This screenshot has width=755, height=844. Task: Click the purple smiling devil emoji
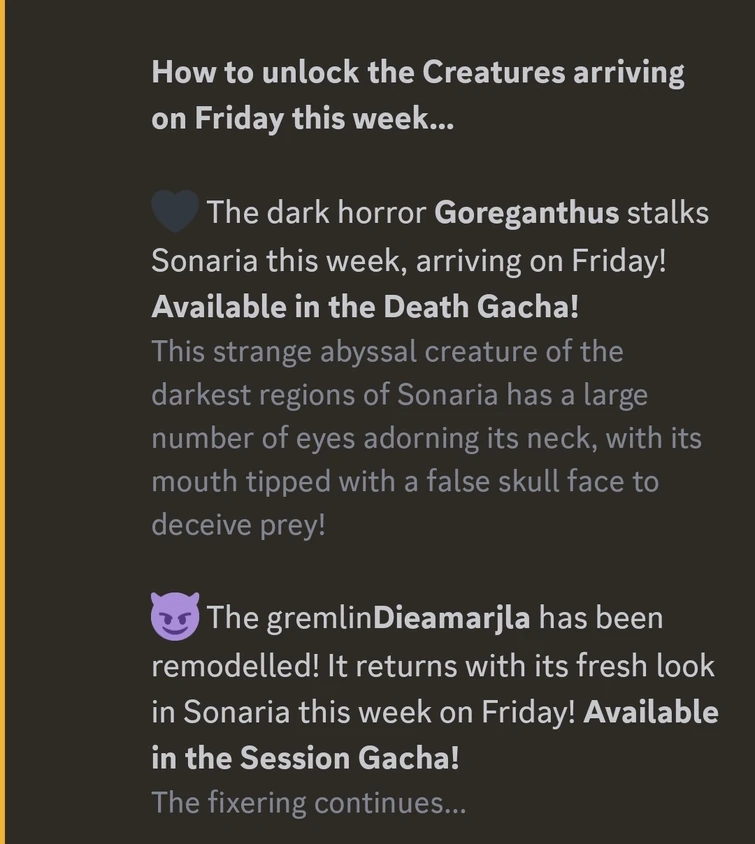pos(175,616)
